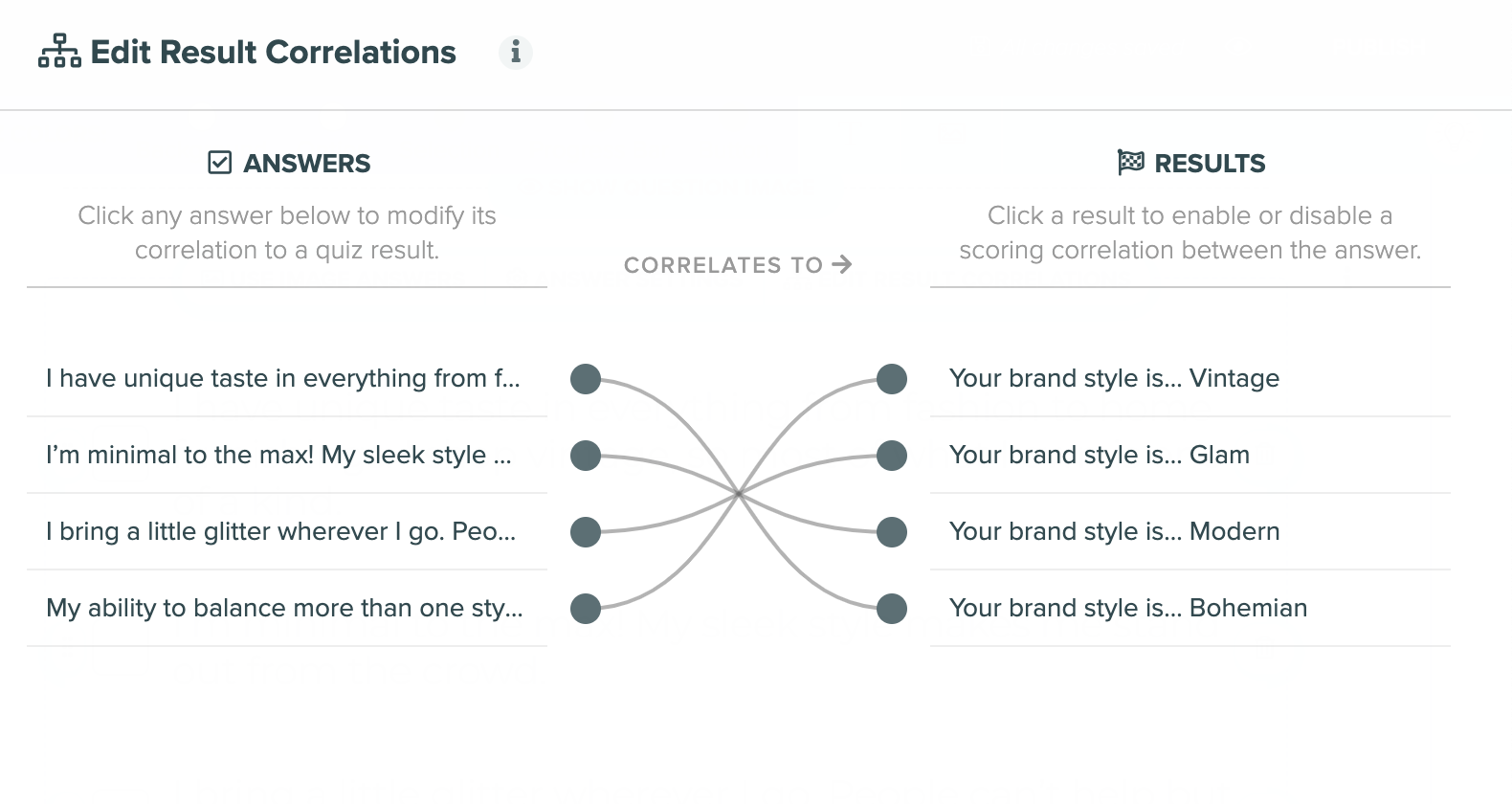Viewport: 1512px width, 804px height.
Task: Click the connector dot for the unique taste answer
Action: 586,379
